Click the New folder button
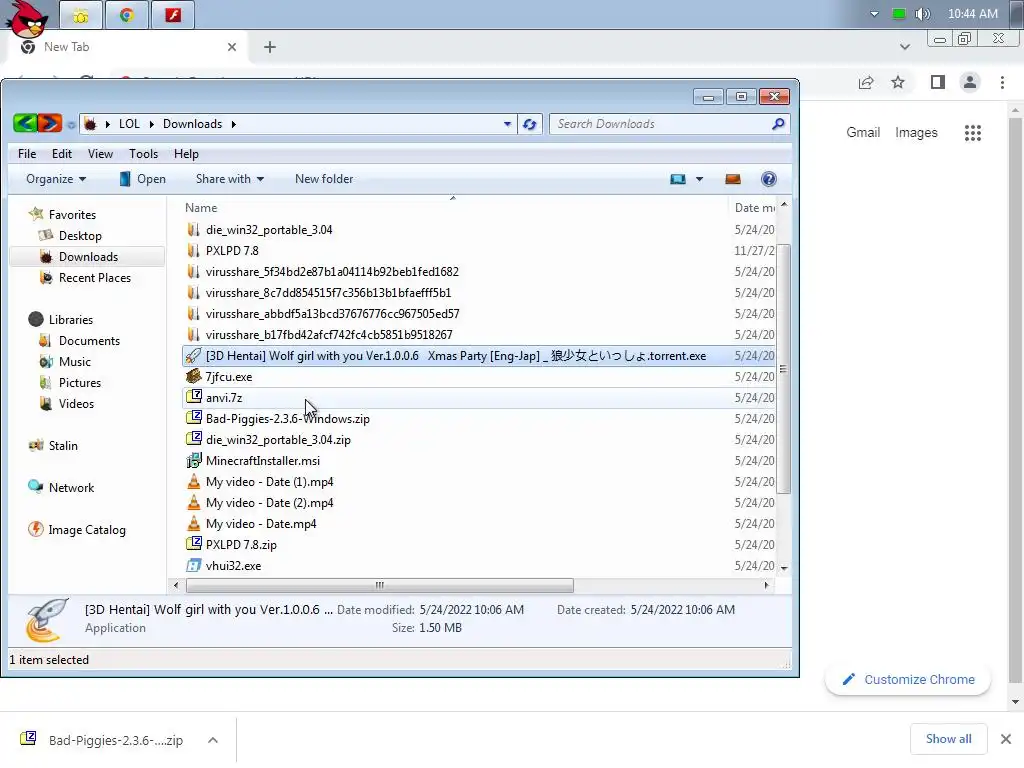 click(x=324, y=179)
